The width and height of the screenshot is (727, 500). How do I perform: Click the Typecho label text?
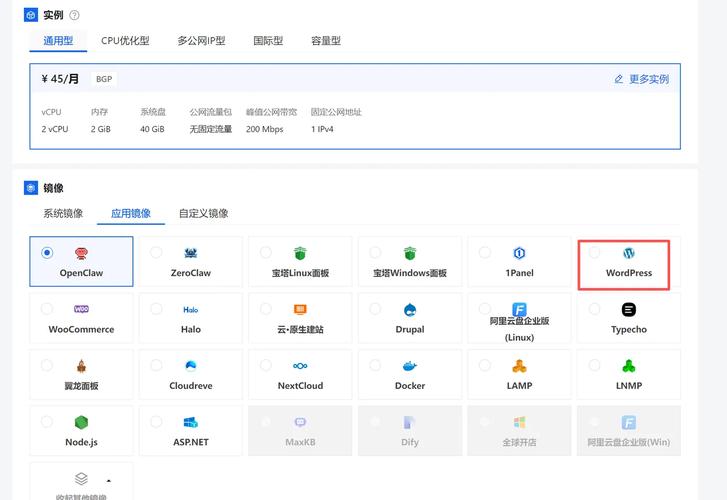(629, 329)
